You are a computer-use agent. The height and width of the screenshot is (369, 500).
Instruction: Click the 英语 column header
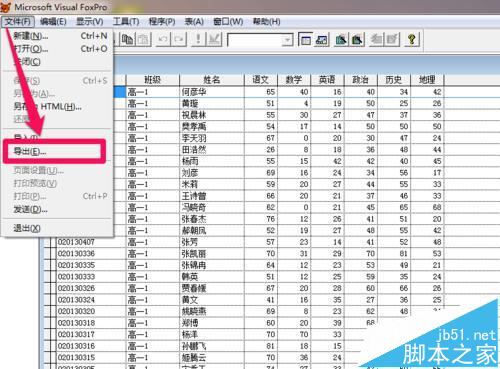pyautogui.click(x=327, y=80)
